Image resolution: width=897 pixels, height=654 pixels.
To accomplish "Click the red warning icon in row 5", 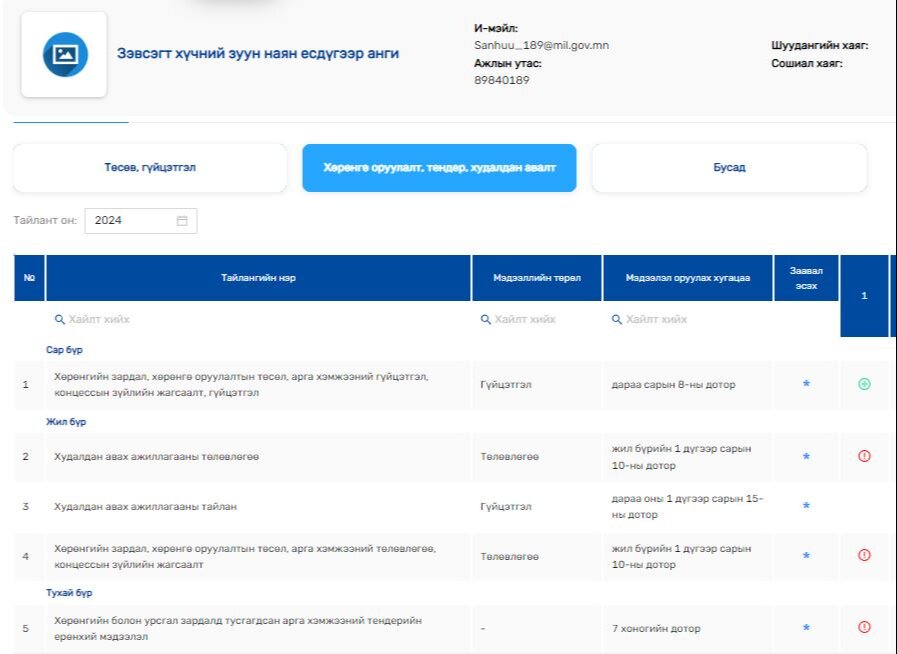I will (x=864, y=627).
